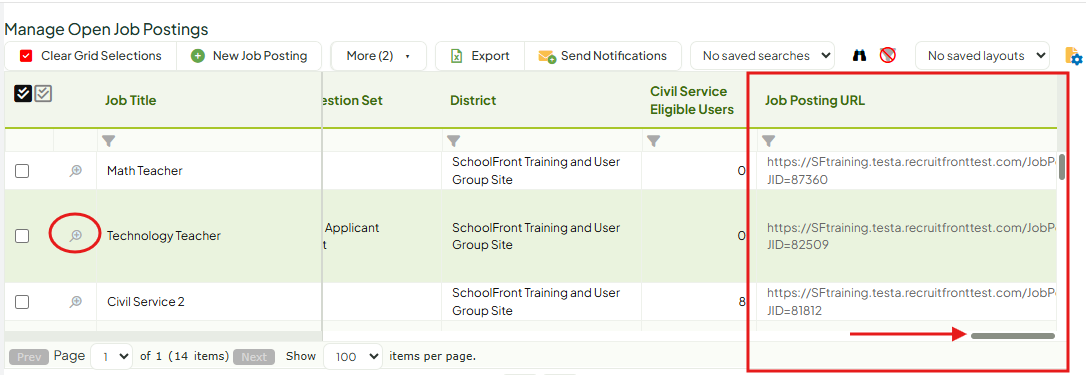Screen dimensions: 1086x375
Task: Open the Math Teacher magnifier details icon
Action: 76,171
